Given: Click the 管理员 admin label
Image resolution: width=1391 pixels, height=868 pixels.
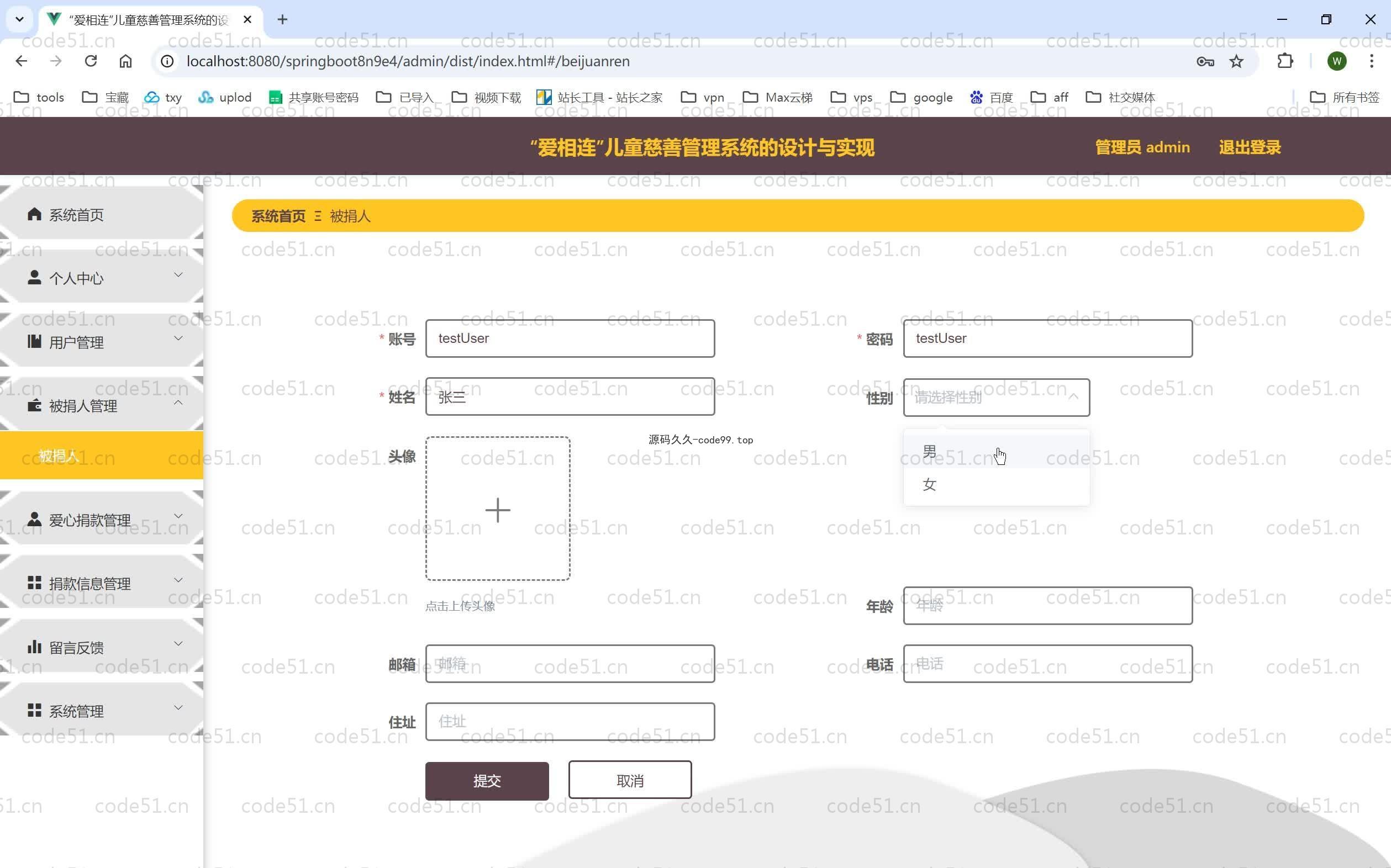Looking at the screenshot, I should [1142, 147].
